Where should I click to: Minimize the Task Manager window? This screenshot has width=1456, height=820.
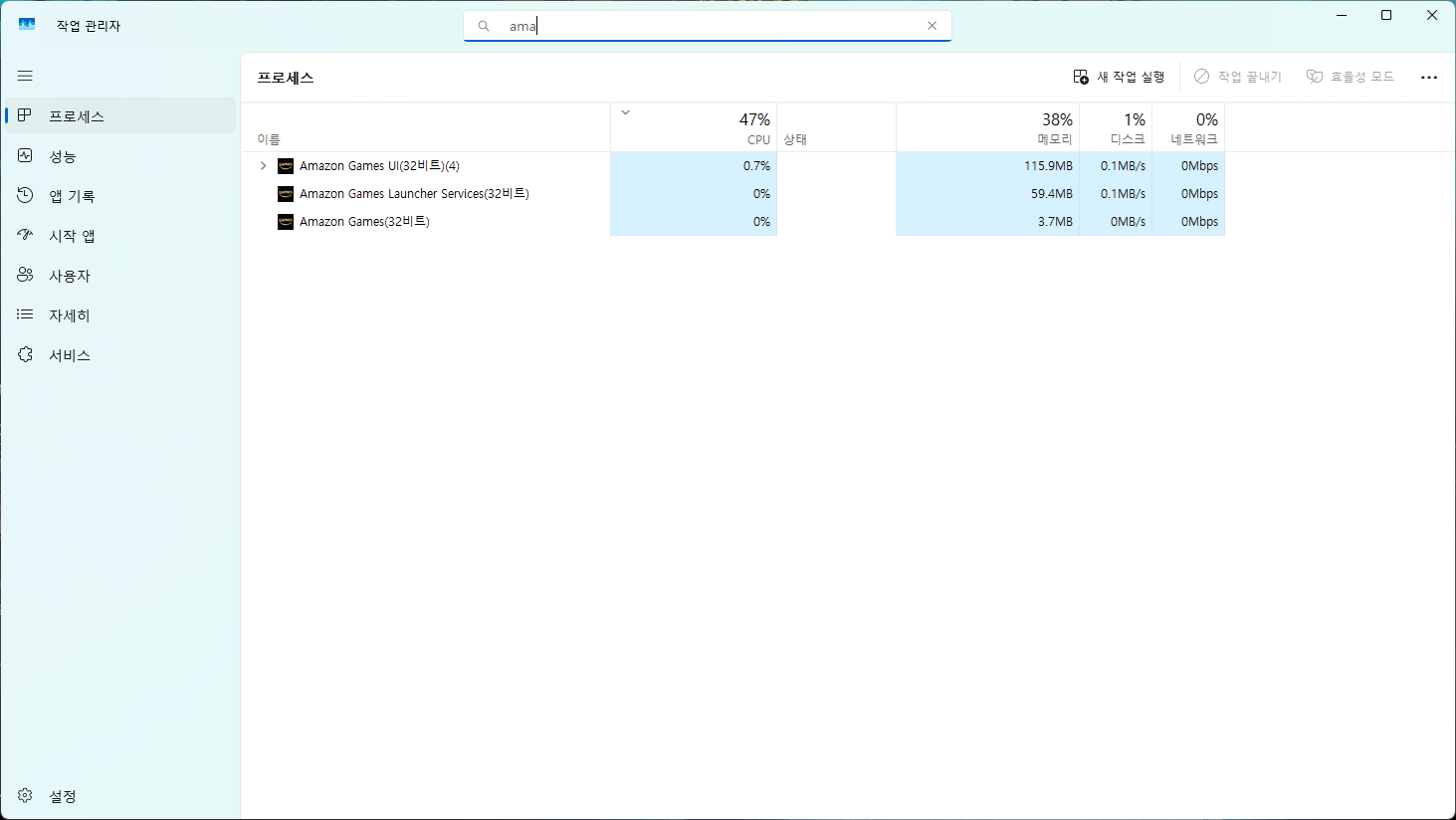(x=1342, y=15)
